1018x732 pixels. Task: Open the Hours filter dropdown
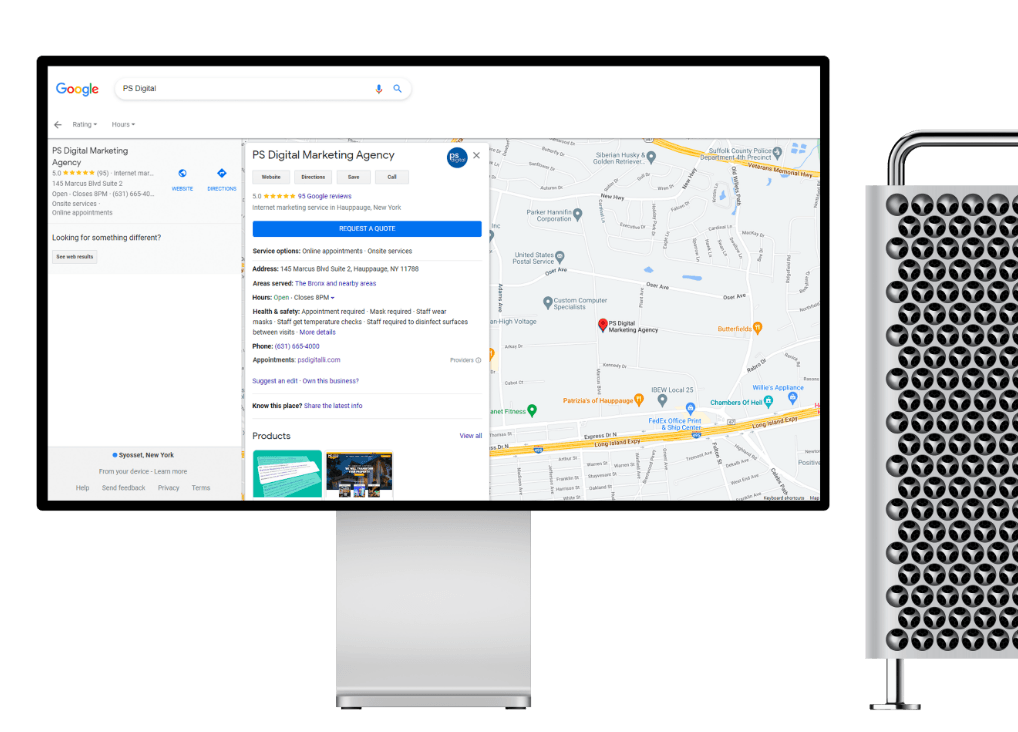(x=123, y=125)
